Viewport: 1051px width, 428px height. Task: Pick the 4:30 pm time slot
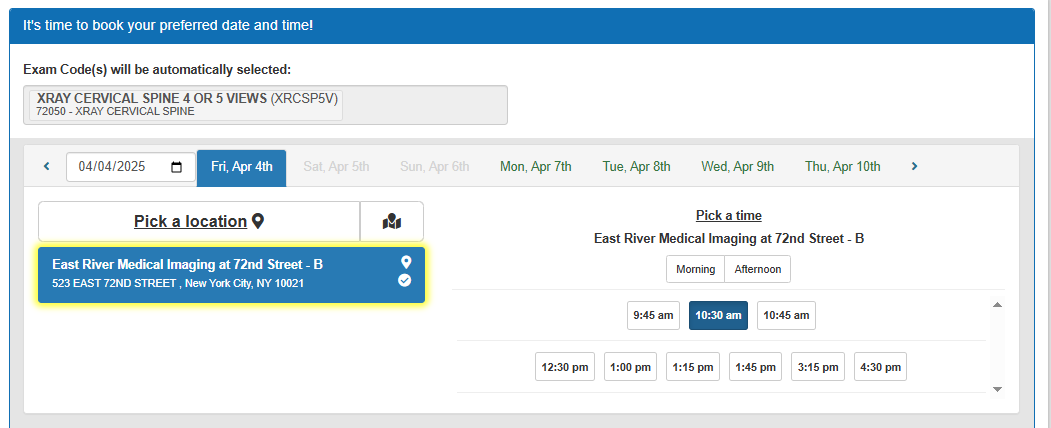[x=880, y=367]
